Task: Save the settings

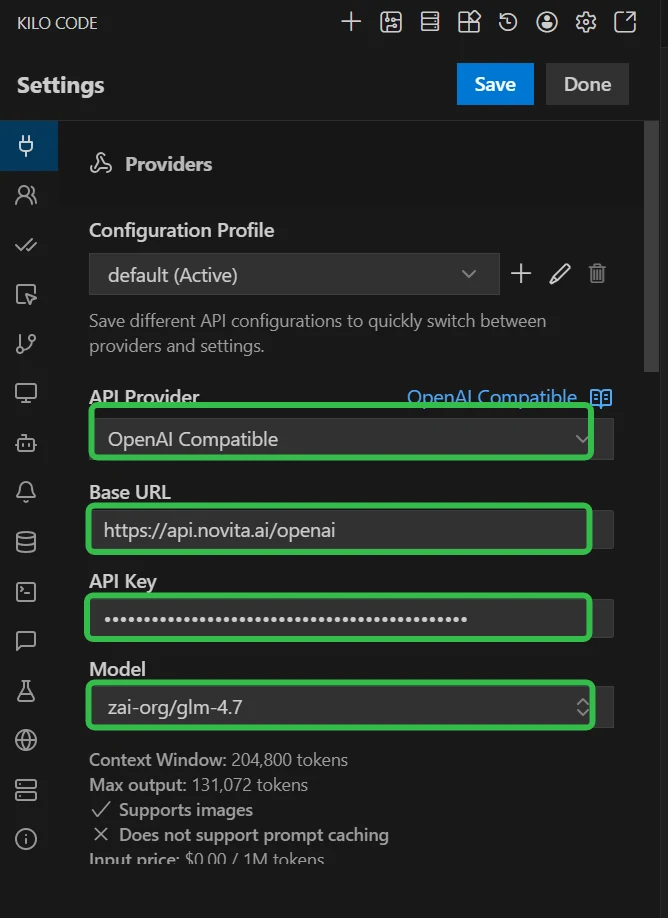Action: tap(495, 84)
